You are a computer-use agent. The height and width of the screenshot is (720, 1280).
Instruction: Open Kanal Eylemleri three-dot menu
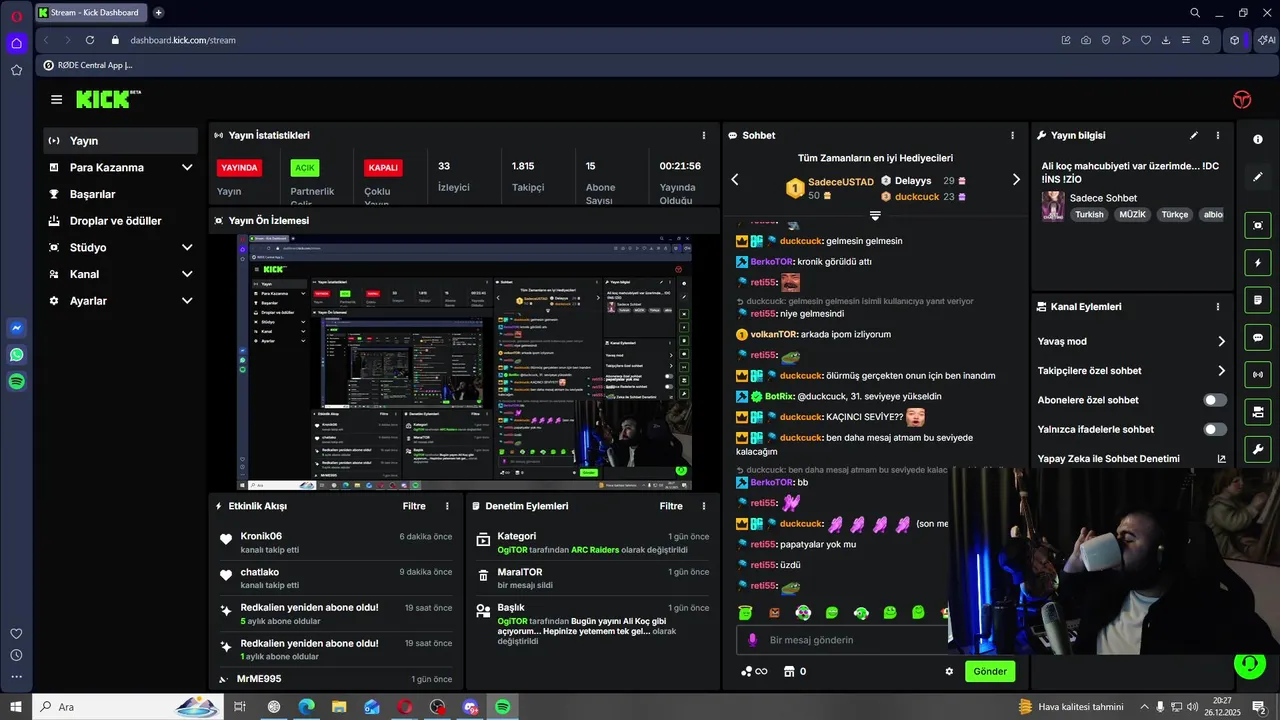pyautogui.click(x=1217, y=307)
